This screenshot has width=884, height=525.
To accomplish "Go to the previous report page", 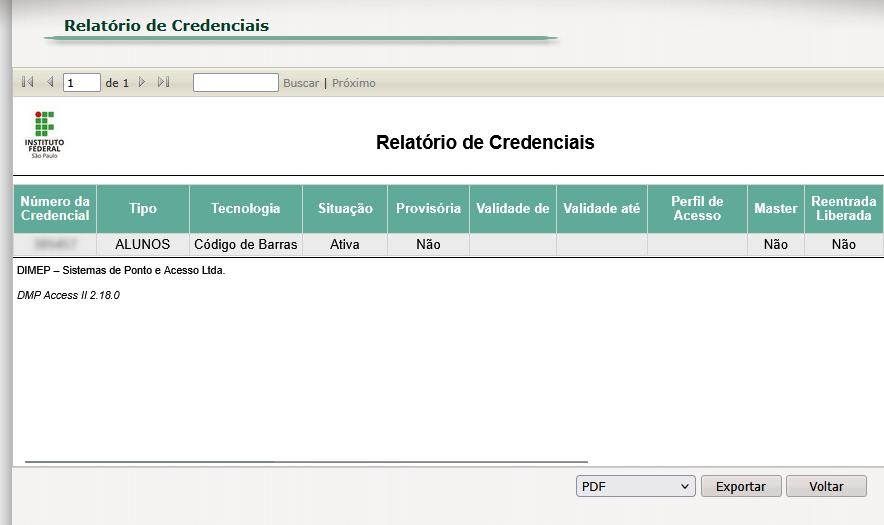I will point(50,82).
